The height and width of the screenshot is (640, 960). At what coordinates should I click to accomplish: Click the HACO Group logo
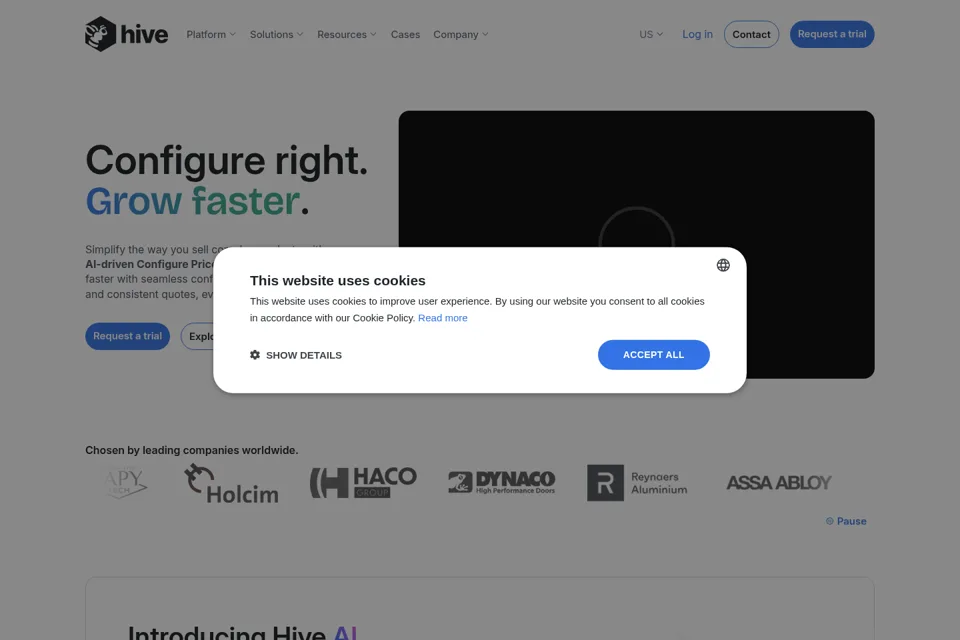(363, 483)
